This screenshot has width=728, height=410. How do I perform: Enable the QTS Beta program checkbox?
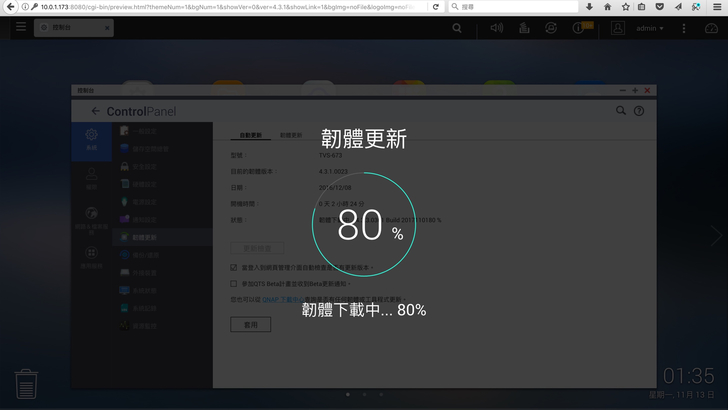tap(234, 283)
